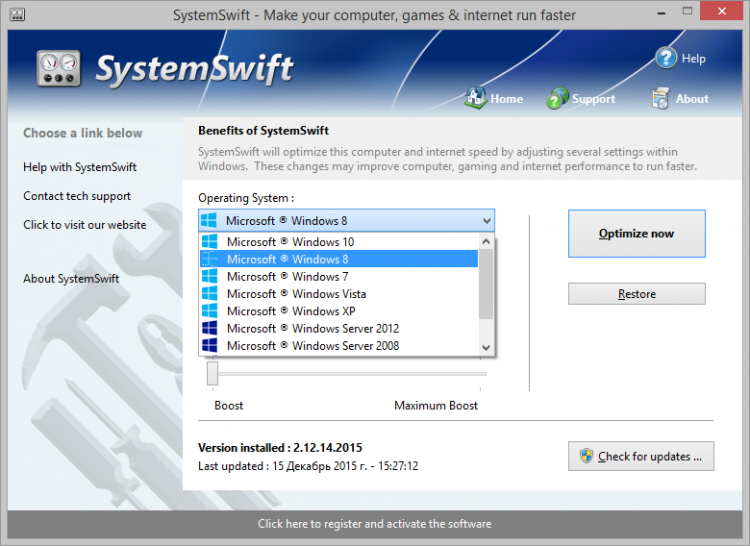Click the Version installed : 2.12.14.2015 text
This screenshot has height=546, width=750.
click(x=280, y=448)
